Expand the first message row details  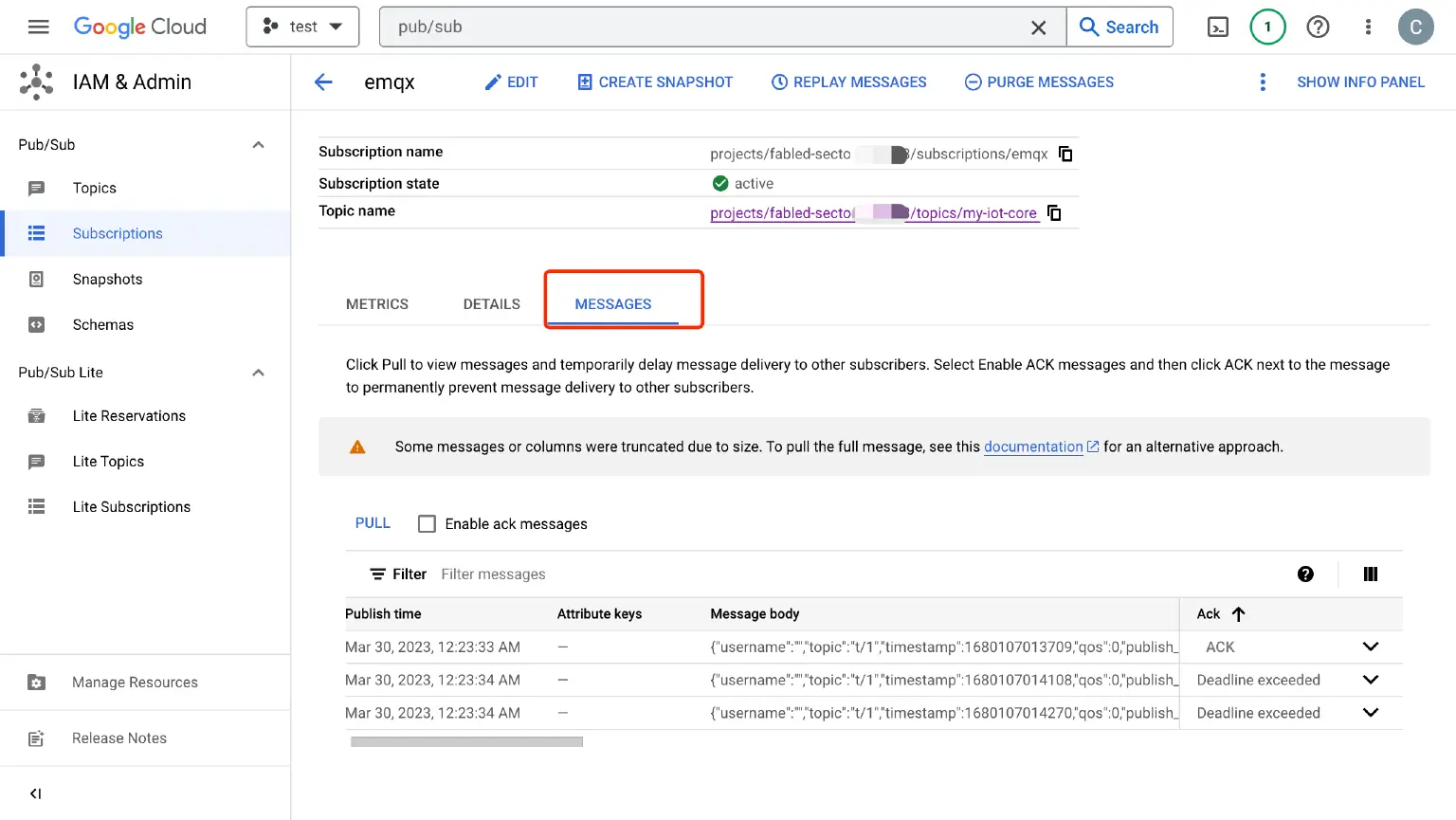tap(1371, 647)
